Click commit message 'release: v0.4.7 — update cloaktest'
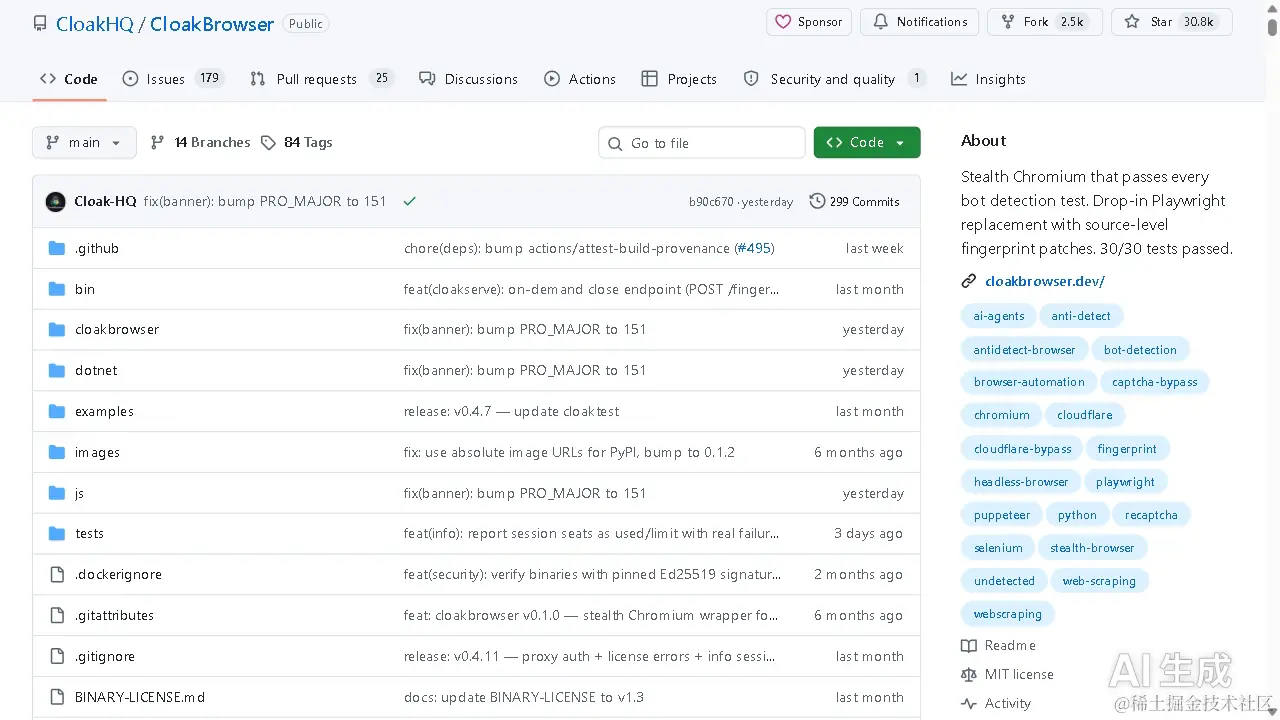This screenshot has height=720, width=1280. [512, 411]
